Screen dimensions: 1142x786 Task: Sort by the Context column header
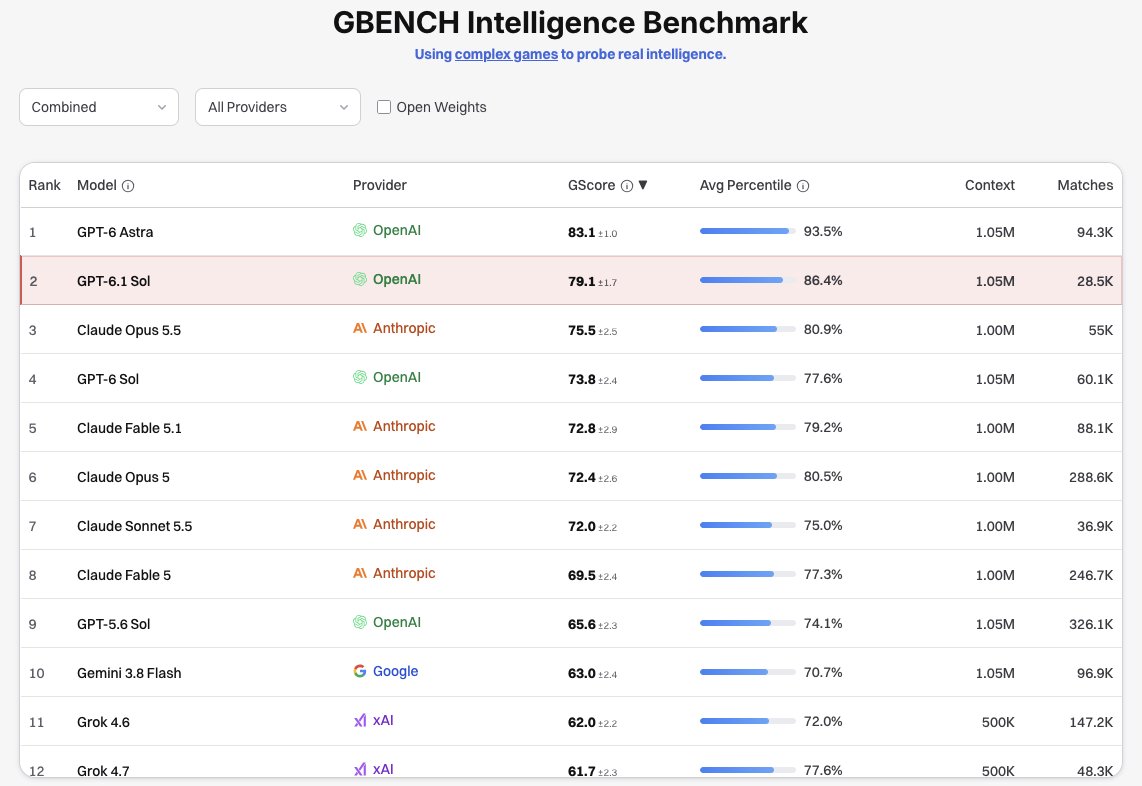click(990, 185)
